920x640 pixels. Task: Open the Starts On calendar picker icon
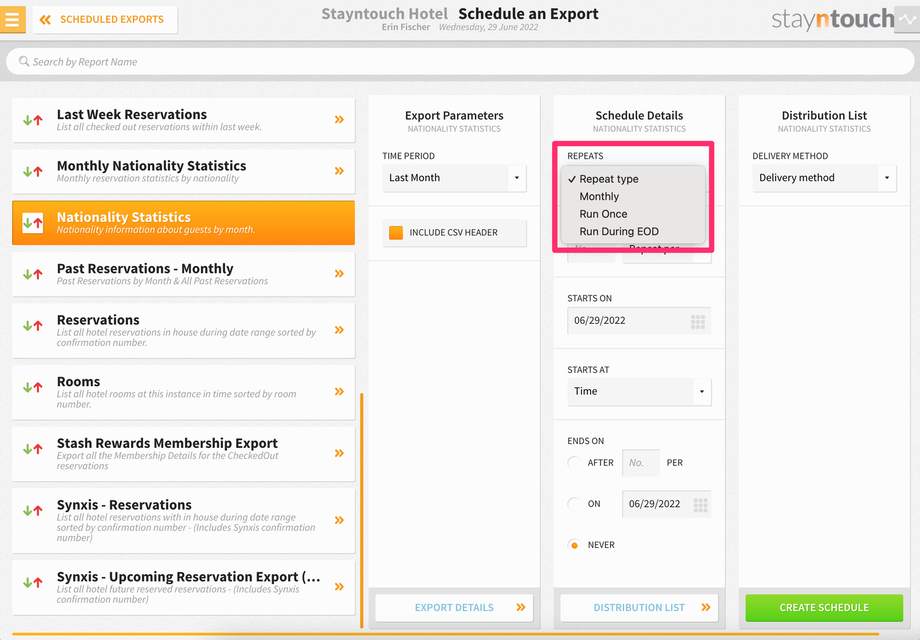coord(698,321)
